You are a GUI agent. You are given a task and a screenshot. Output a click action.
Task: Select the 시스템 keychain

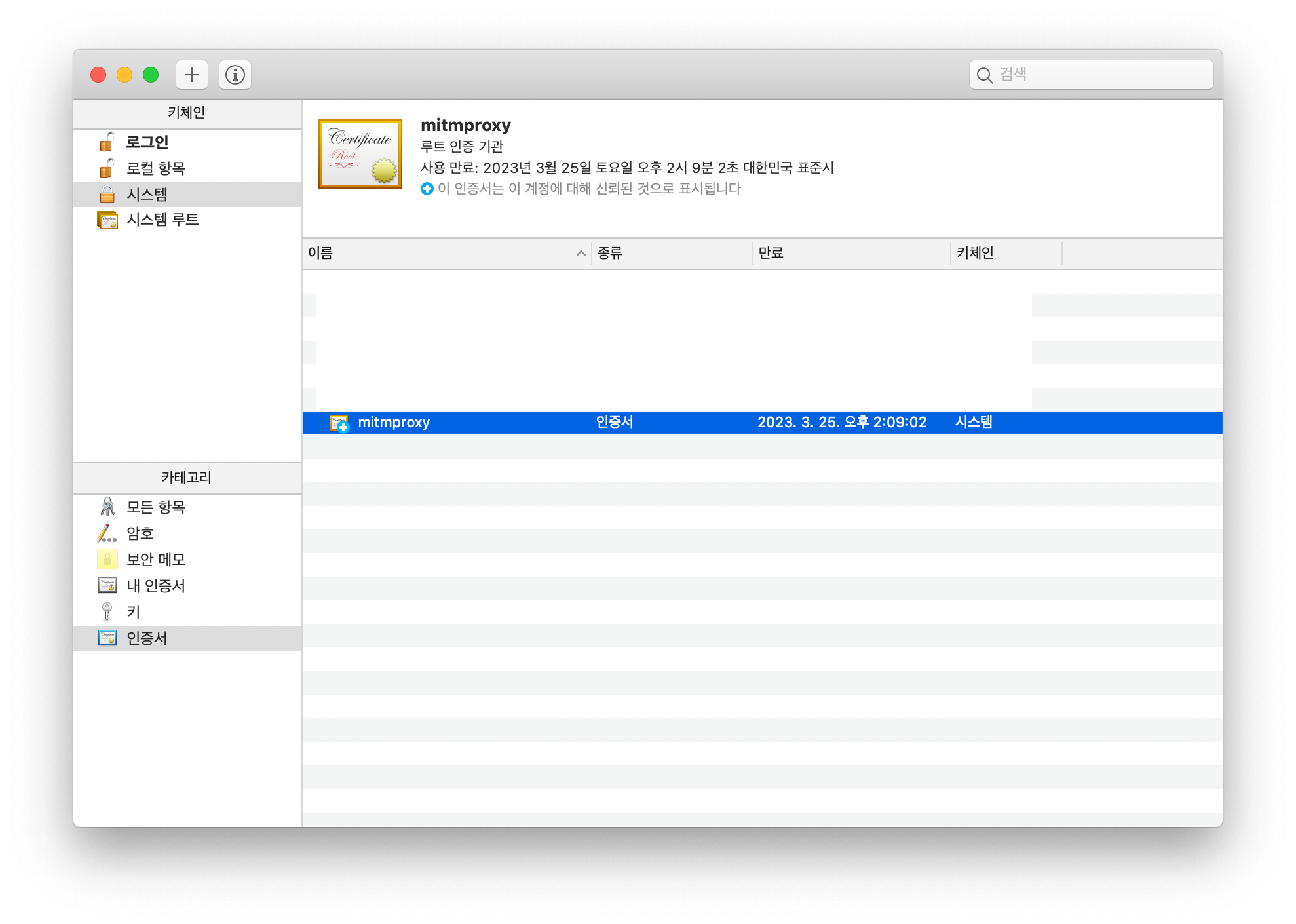click(x=187, y=195)
